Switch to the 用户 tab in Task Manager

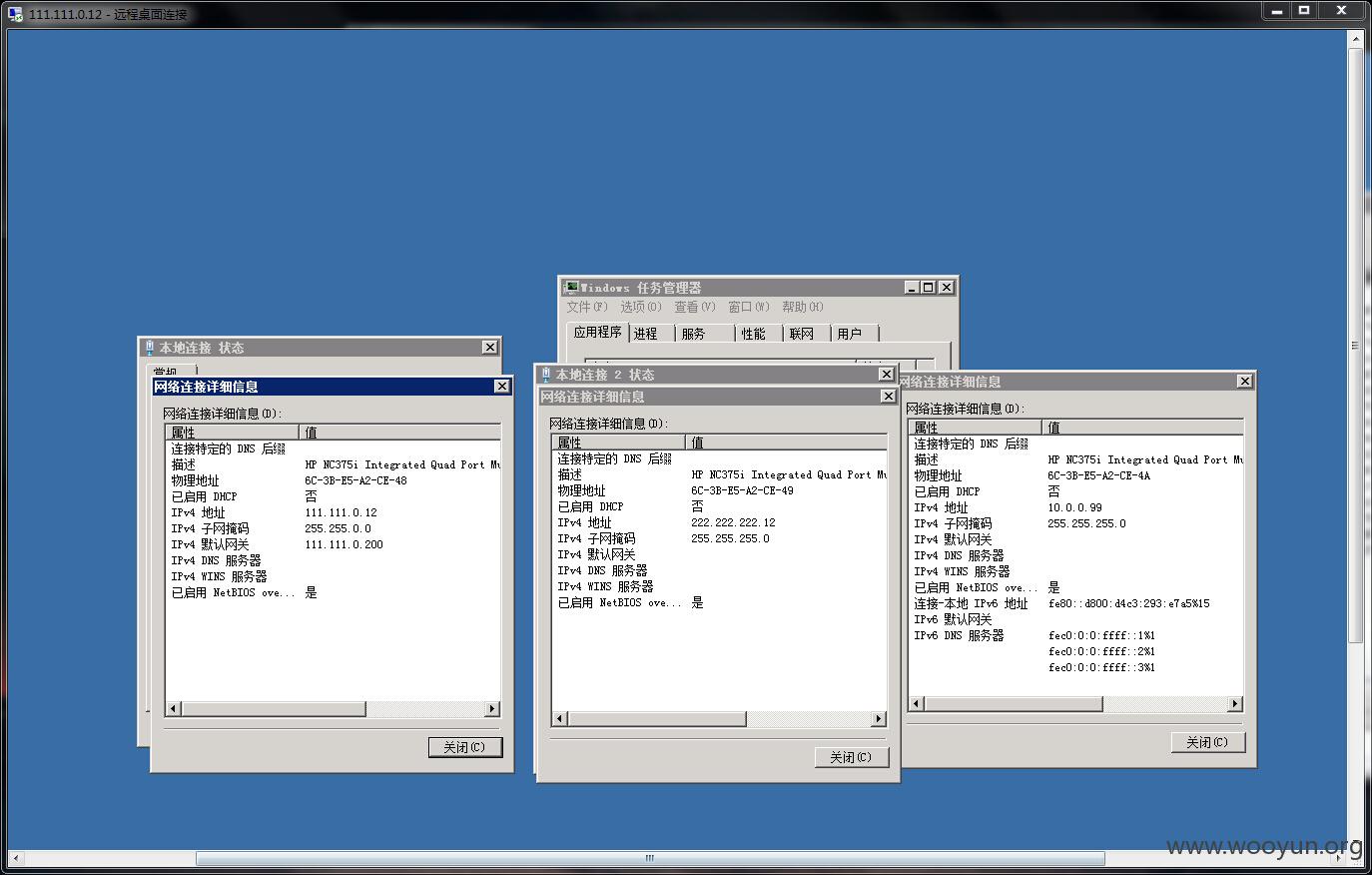click(850, 334)
